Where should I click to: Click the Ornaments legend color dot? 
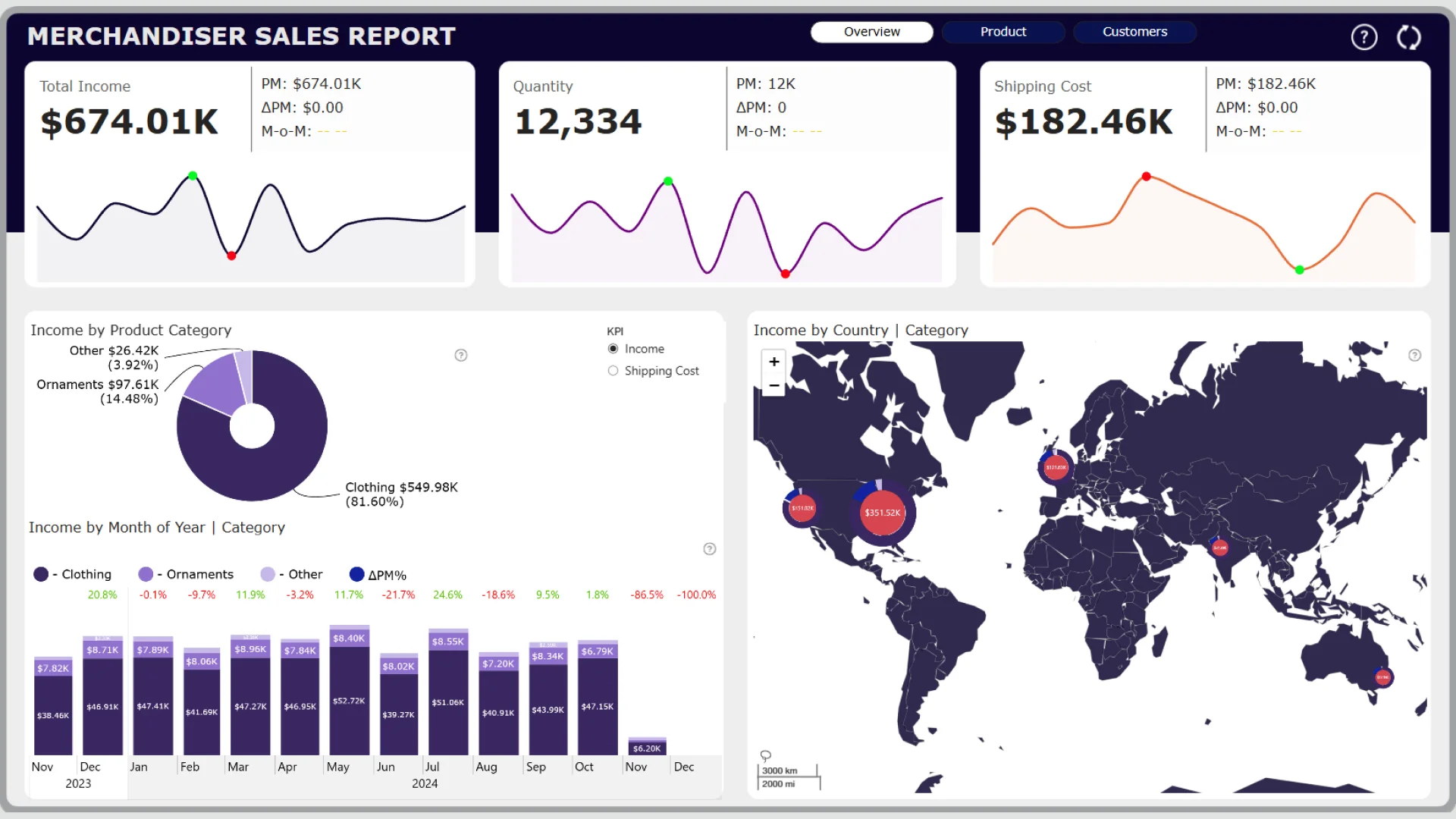click(146, 574)
